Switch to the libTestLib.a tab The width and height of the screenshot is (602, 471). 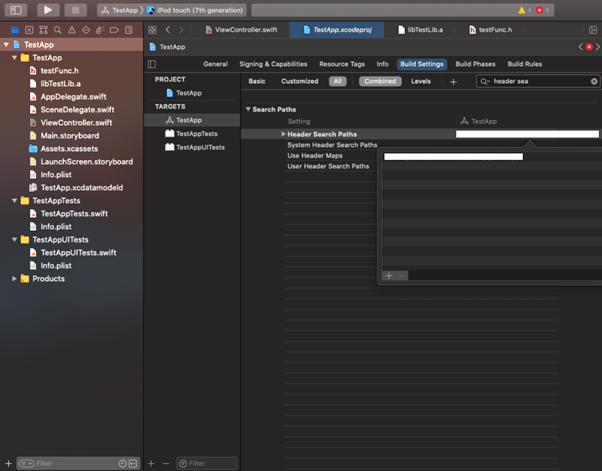420,30
